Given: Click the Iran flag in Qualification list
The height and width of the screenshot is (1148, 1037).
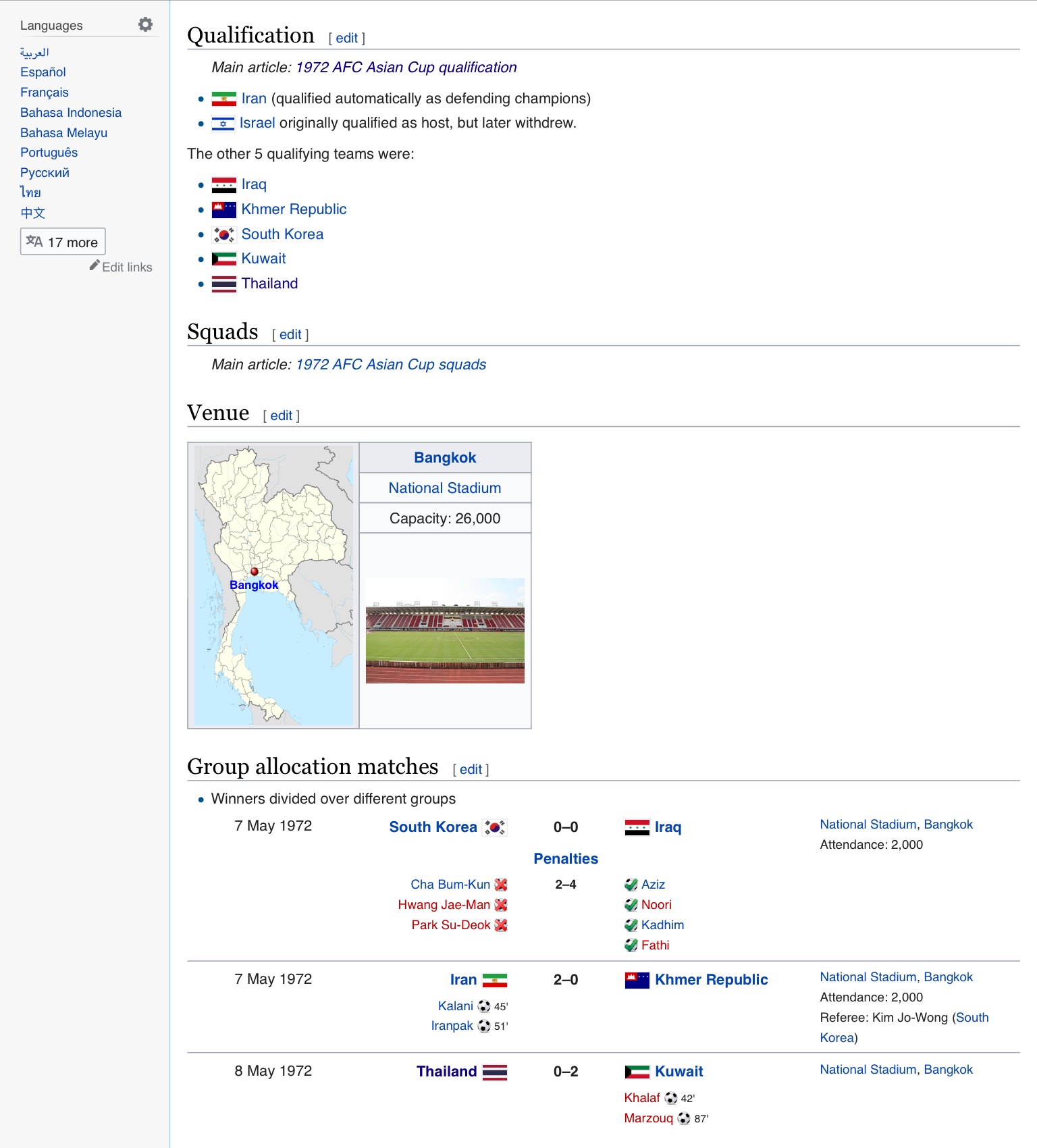Looking at the screenshot, I should click(x=223, y=99).
